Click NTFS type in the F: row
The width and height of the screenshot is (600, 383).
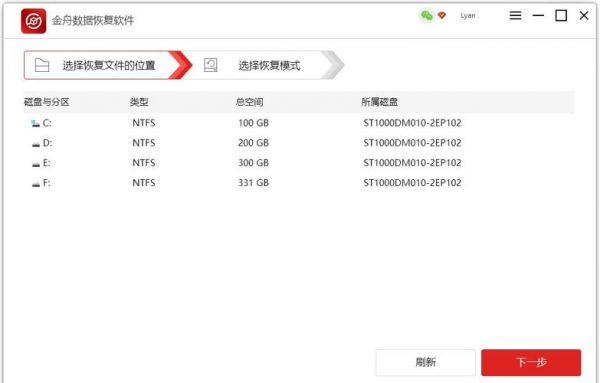coord(144,183)
